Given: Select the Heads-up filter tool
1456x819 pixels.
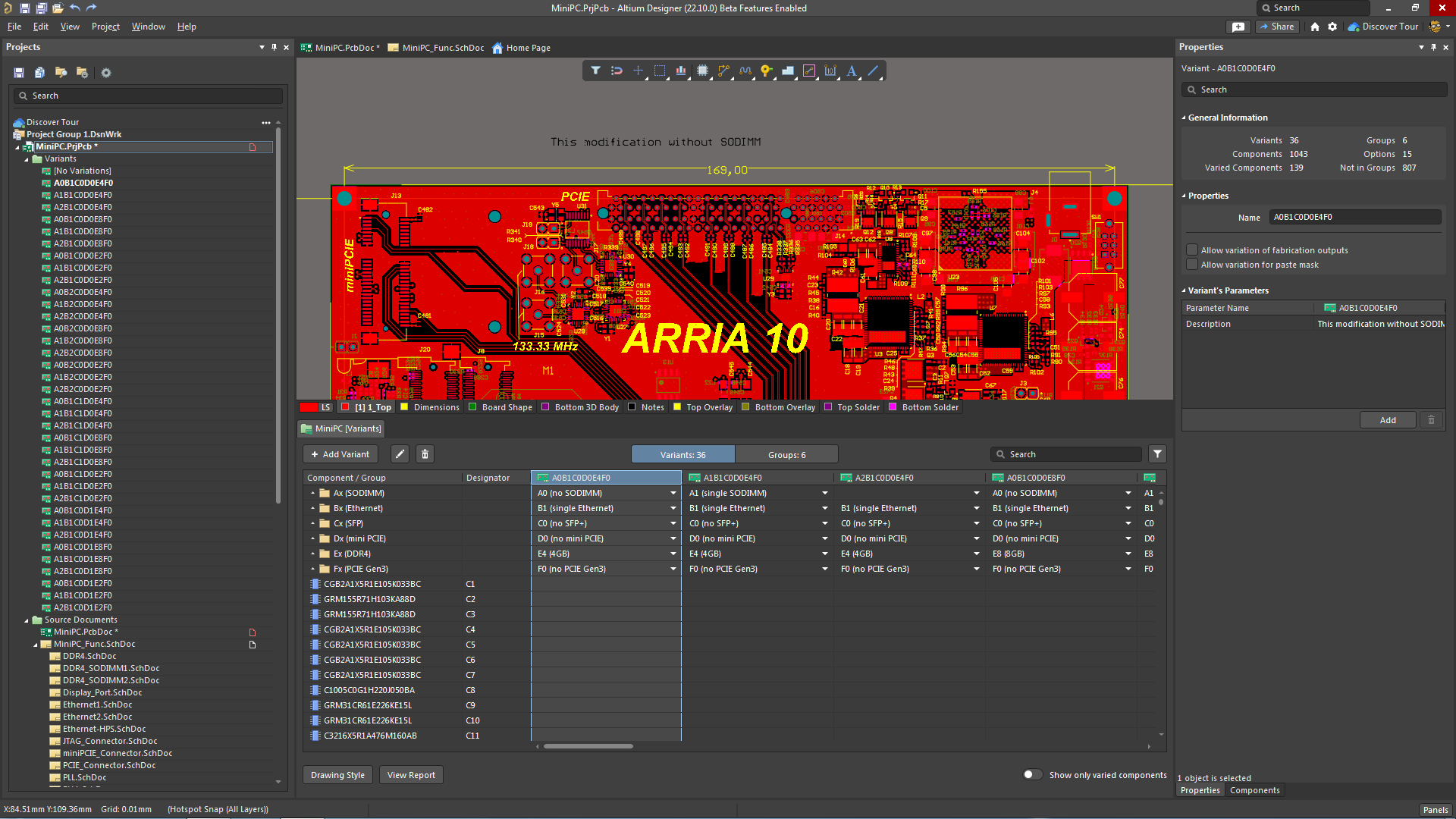Looking at the screenshot, I should click(x=595, y=71).
